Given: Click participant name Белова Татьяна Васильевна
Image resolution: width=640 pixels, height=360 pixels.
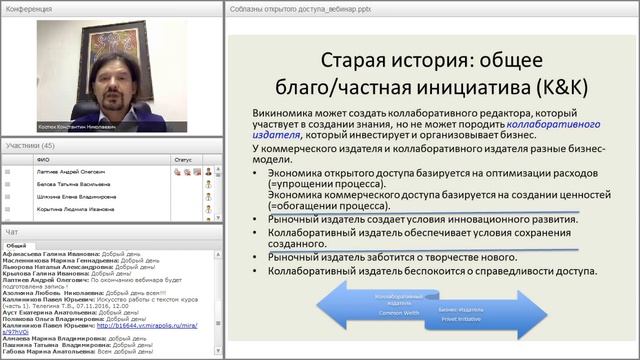Looking at the screenshot, I should (73, 184).
